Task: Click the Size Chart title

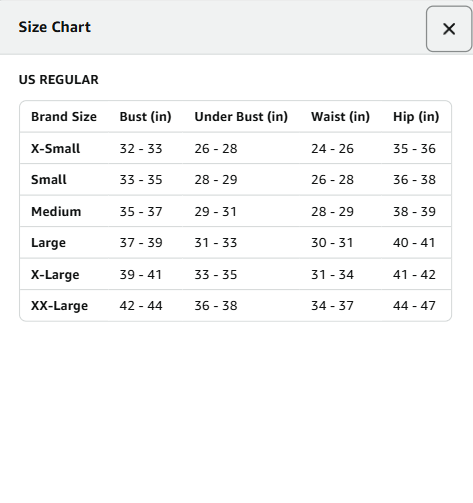Action: pos(54,27)
